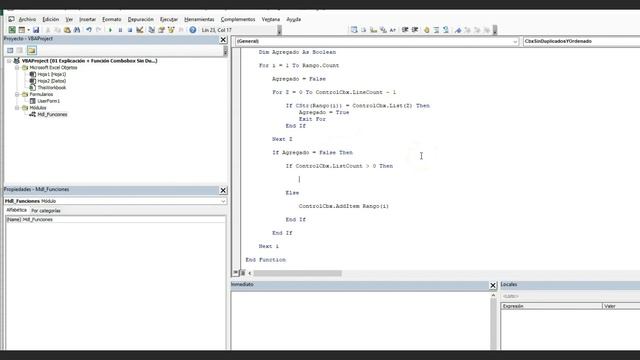640x360 pixels.
Task: Click the Expresión column header in Locales
Action: pos(551,306)
